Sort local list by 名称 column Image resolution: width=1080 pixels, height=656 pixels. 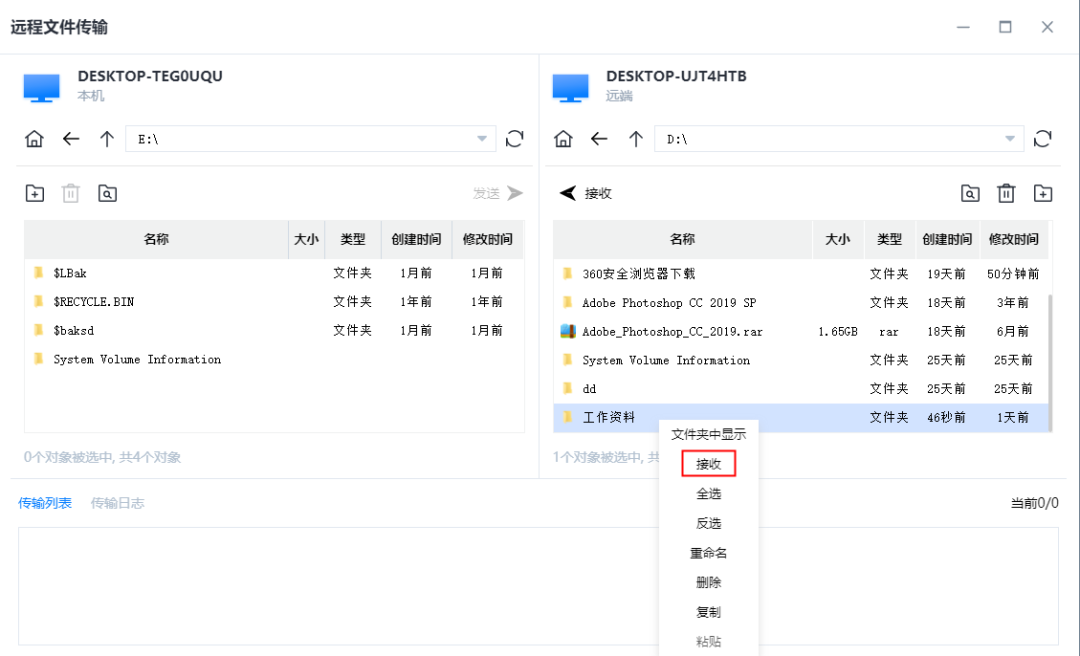tap(156, 239)
